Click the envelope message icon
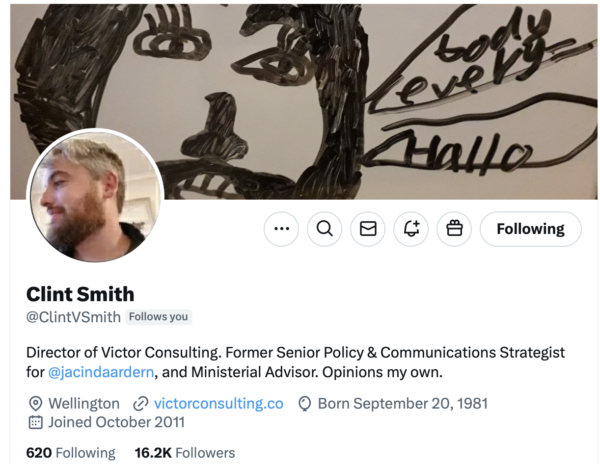 coord(368,229)
